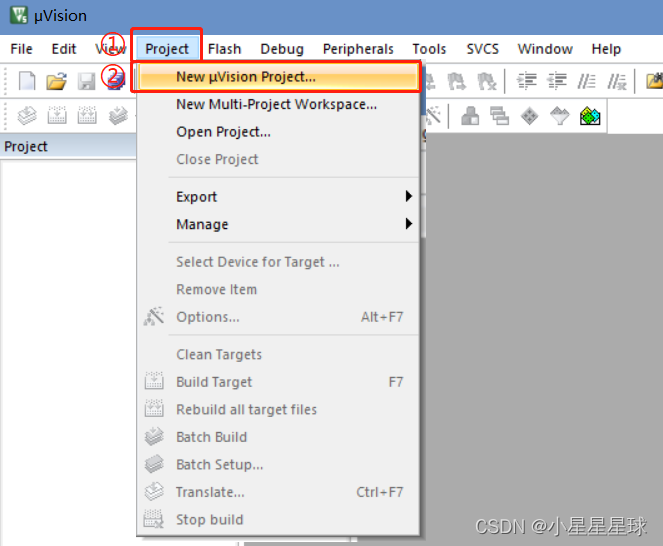Click the Select Software Packs funnel icon
Viewport: 663px width, 546px height.
tap(559, 115)
